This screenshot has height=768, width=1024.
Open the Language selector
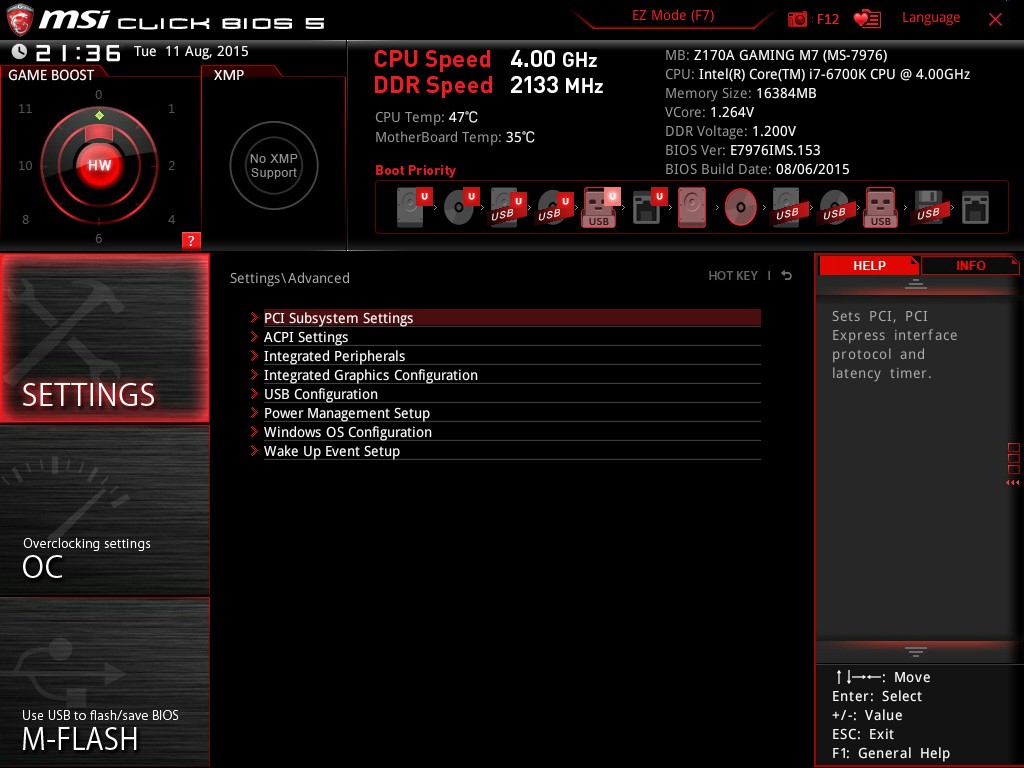coord(931,17)
